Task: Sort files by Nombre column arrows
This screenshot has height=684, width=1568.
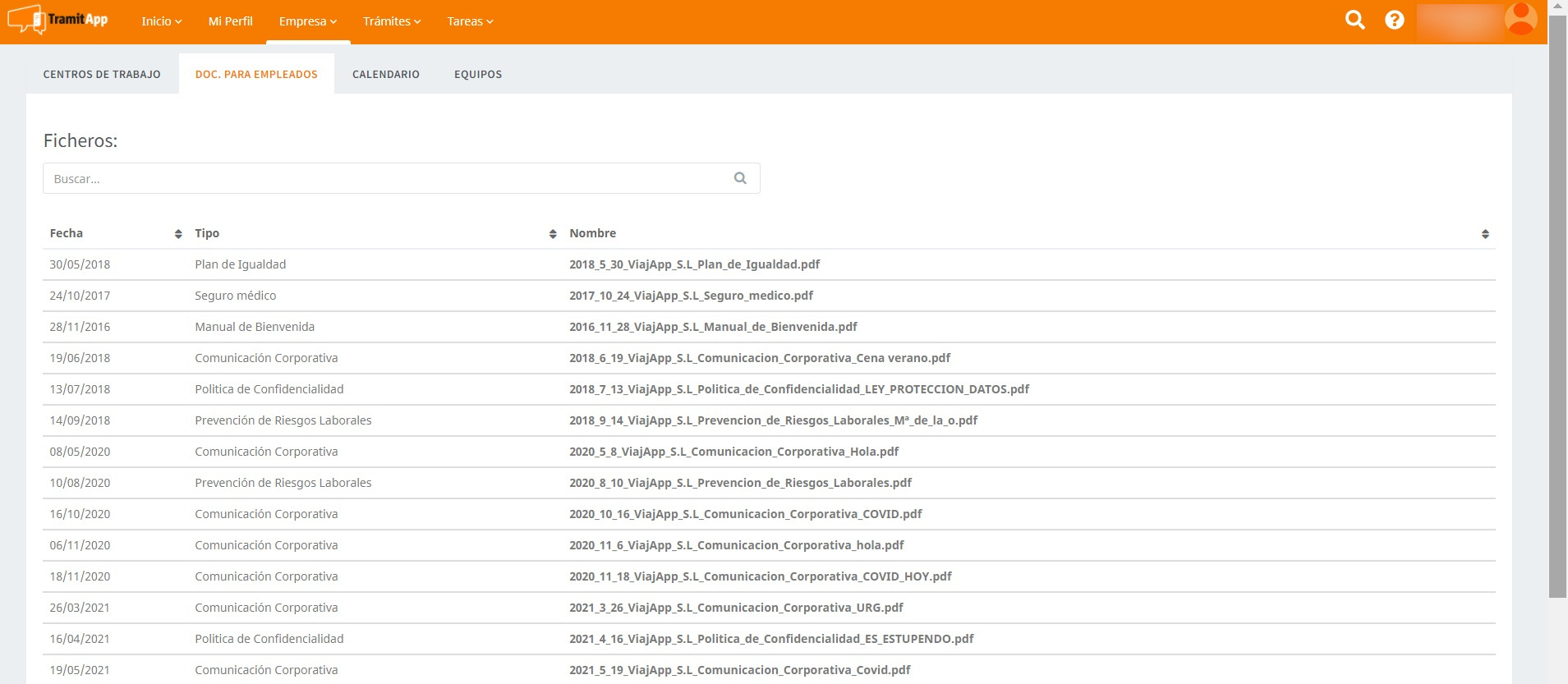Action: pos(1485,234)
